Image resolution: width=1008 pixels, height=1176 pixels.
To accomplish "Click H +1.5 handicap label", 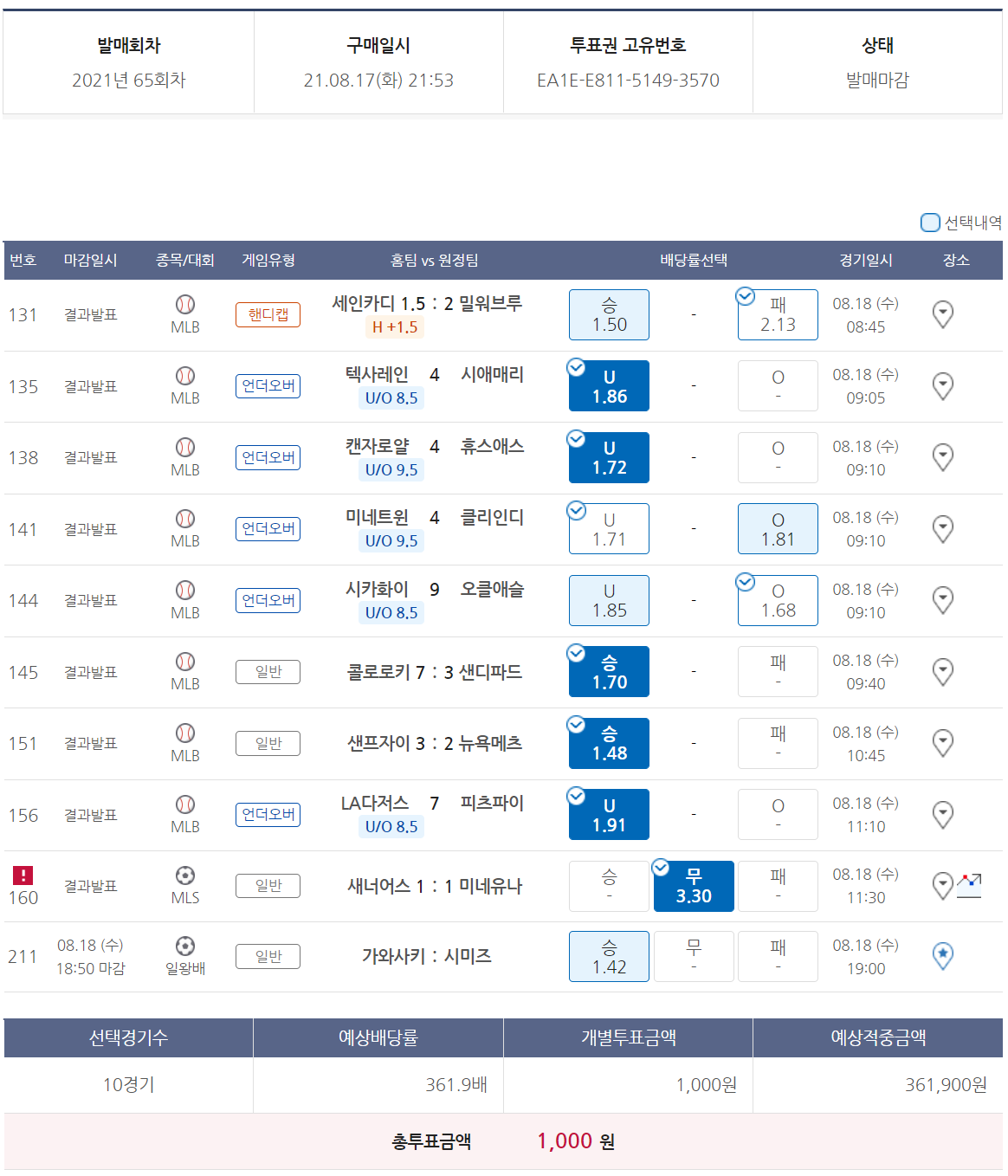I will click(x=395, y=326).
